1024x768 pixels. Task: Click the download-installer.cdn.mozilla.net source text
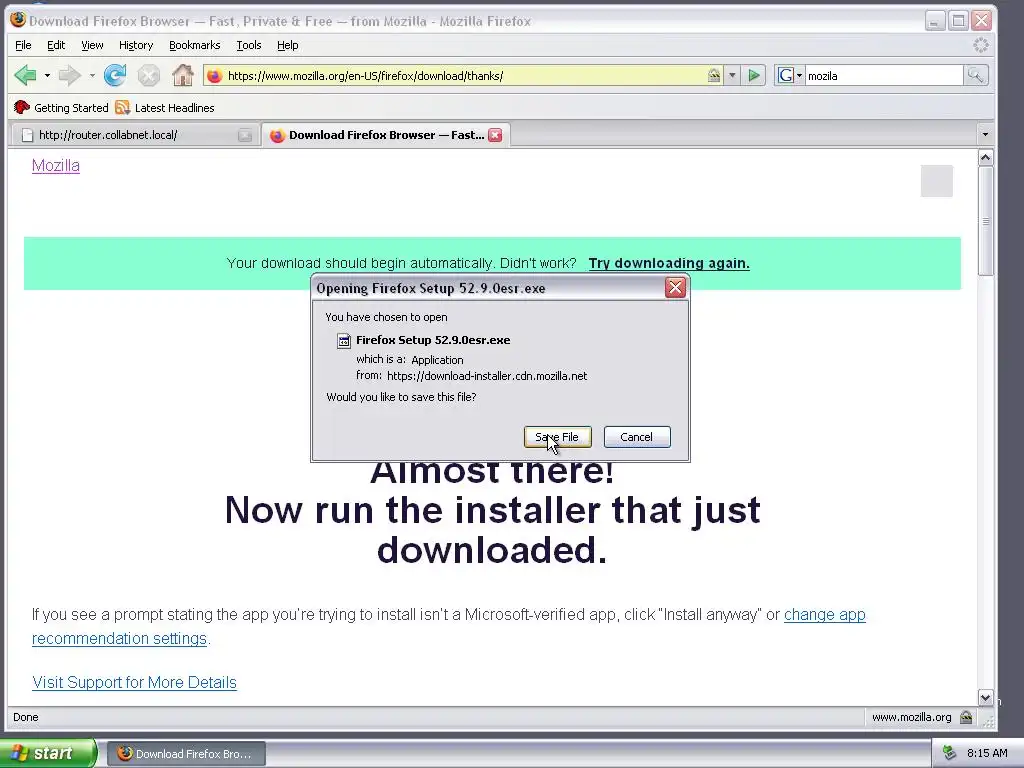tap(487, 376)
